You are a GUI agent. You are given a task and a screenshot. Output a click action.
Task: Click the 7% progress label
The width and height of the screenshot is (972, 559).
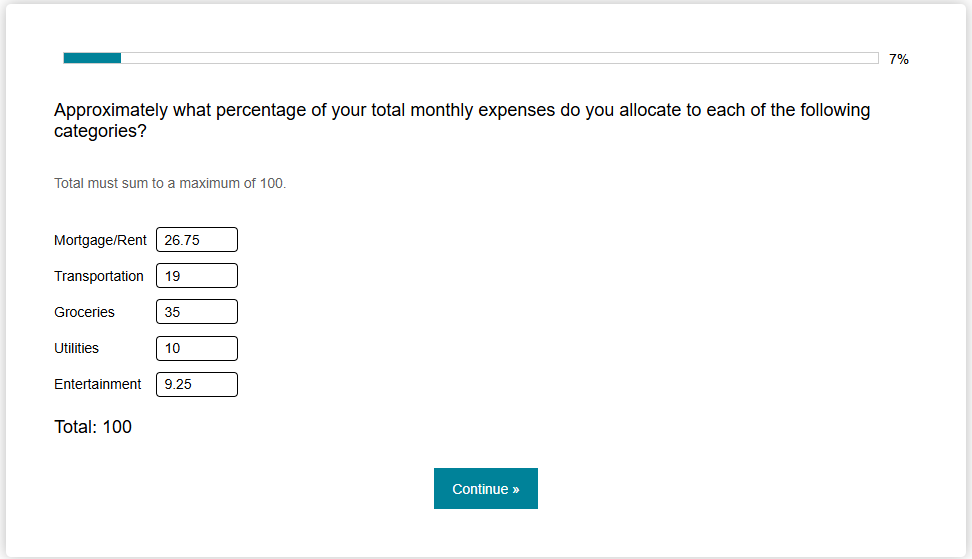[899, 60]
